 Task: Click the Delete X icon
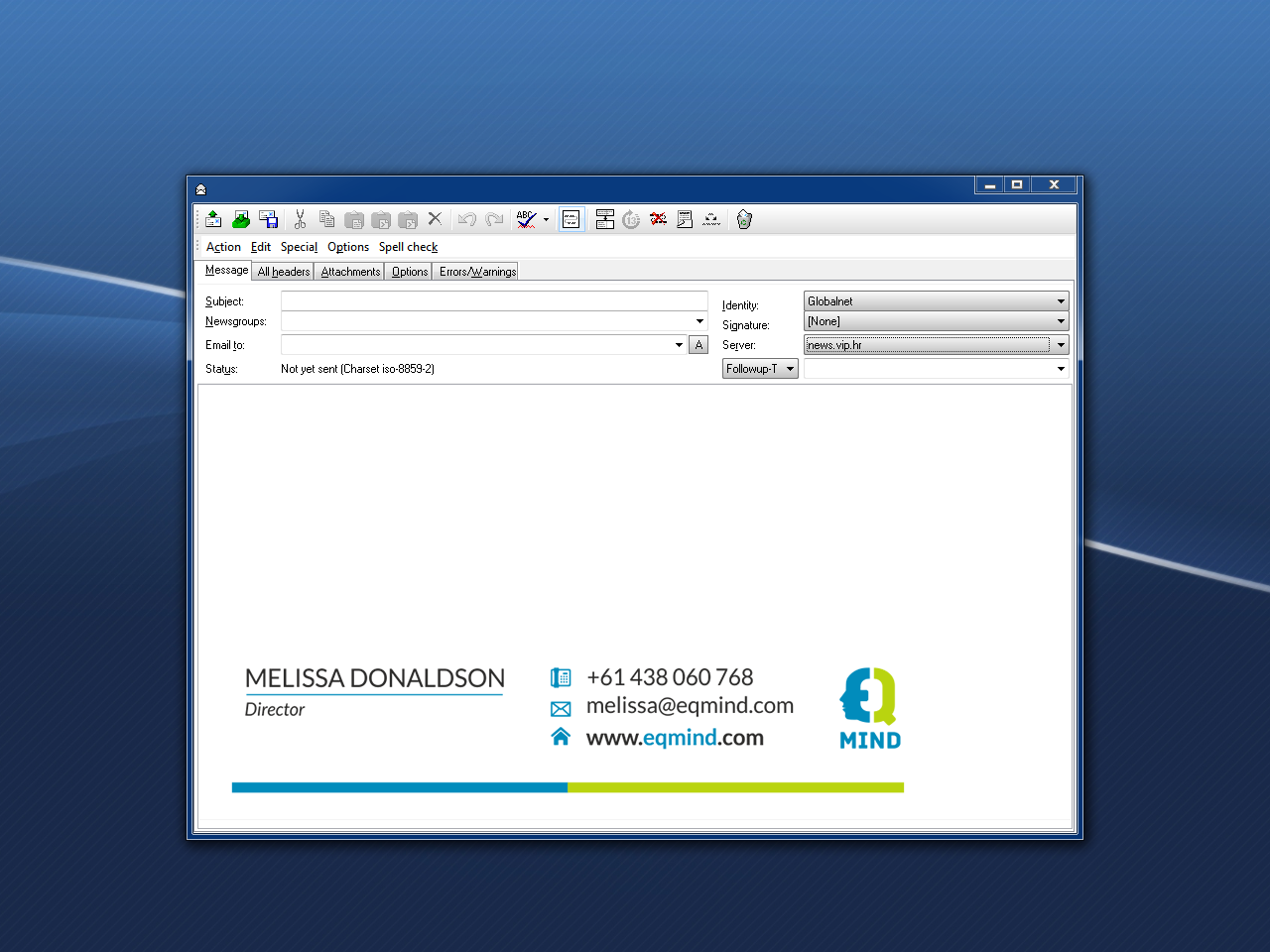coord(435,219)
